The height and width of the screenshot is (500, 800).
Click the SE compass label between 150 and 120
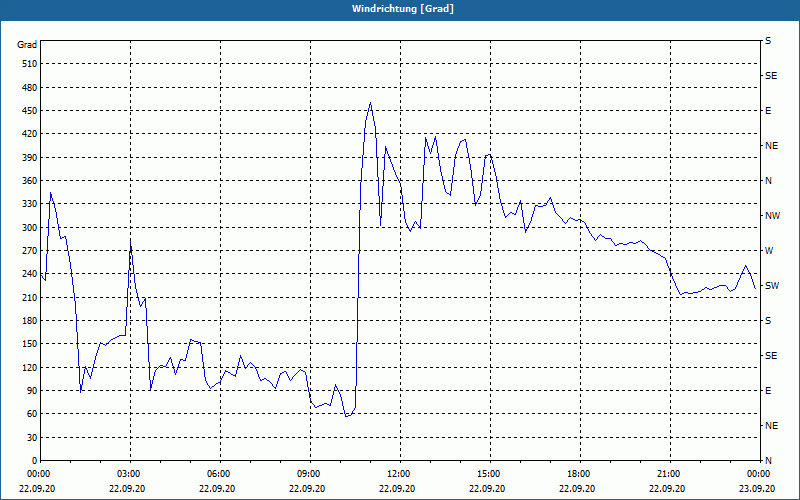click(x=771, y=356)
